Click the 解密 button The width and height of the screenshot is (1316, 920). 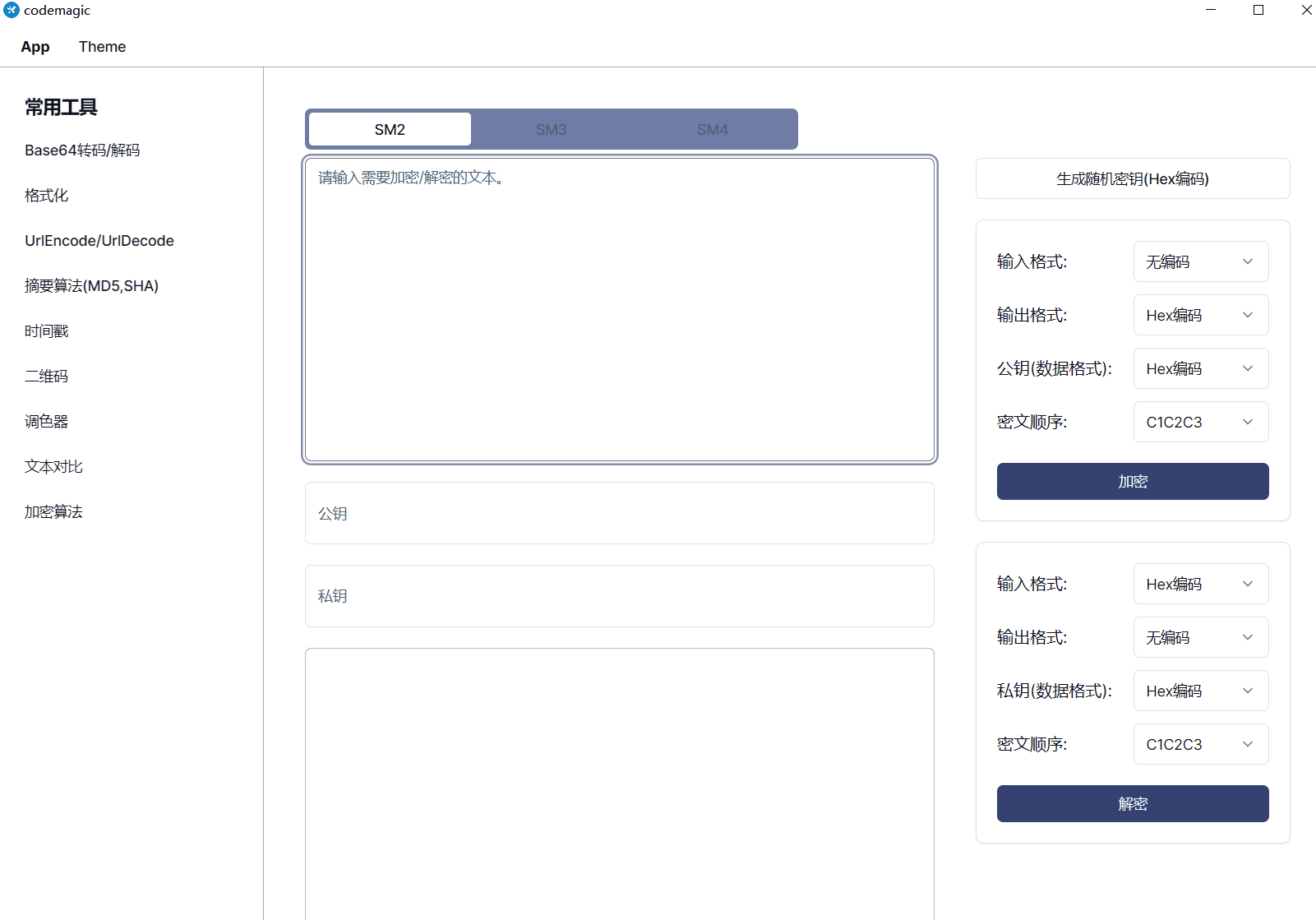1132,803
